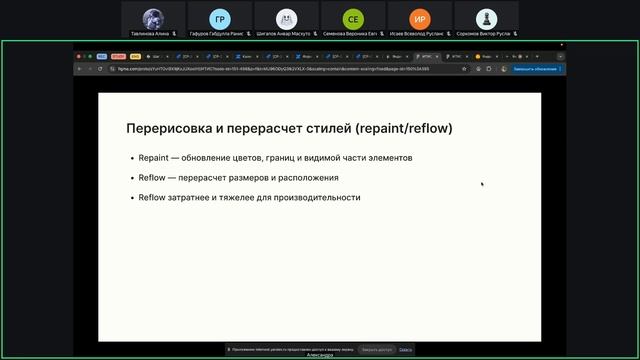Click bullet 'Reflow затратнее и тяжелее для производительности'
The image size is (640, 360).
pyautogui.click(x=249, y=198)
